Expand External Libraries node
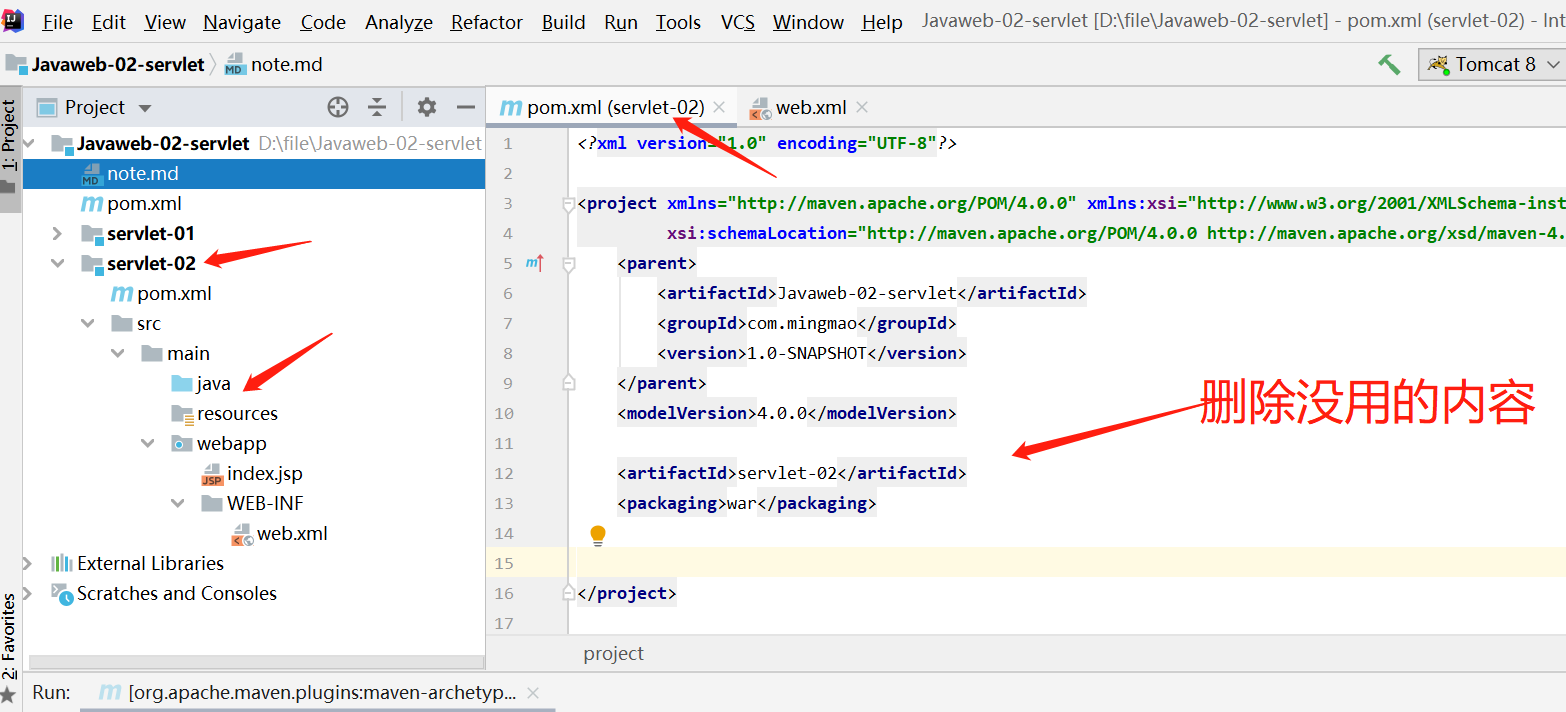 click(28, 563)
